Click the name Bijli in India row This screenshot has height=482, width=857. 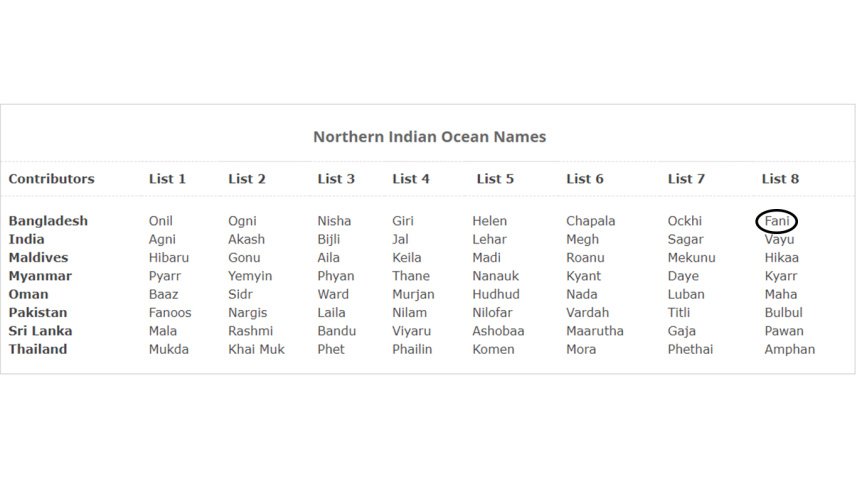pos(329,239)
